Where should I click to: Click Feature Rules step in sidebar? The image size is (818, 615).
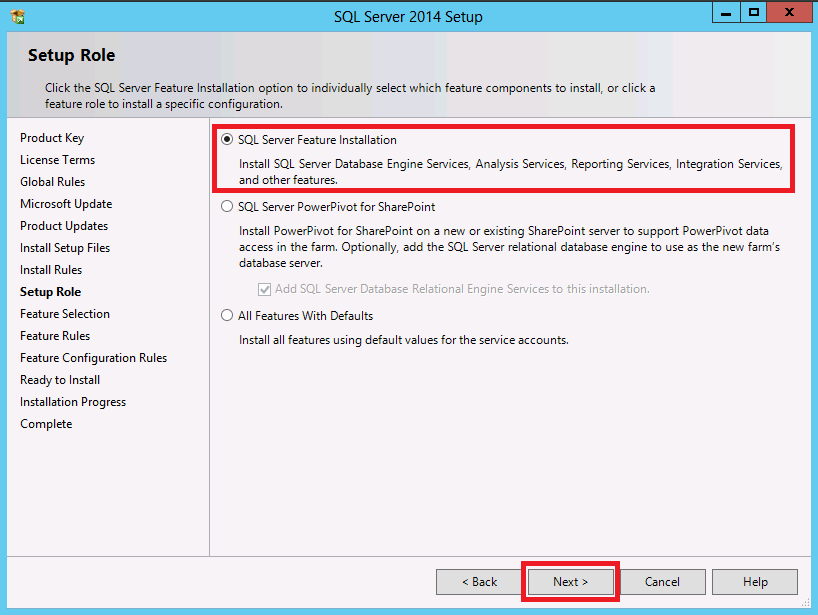[55, 336]
